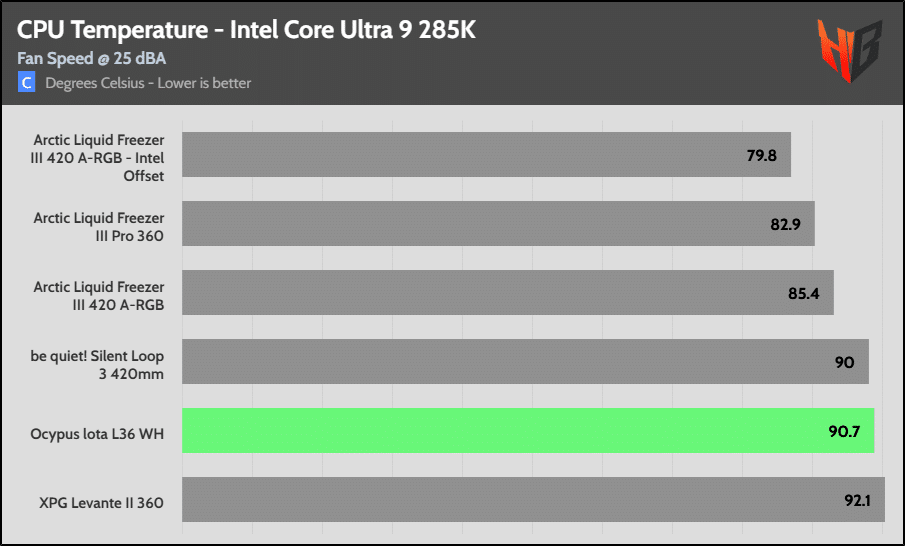This screenshot has height=546, width=905.
Task: Click the Fan Speed @ 25 dBA subtitle
Action: (91, 58)
